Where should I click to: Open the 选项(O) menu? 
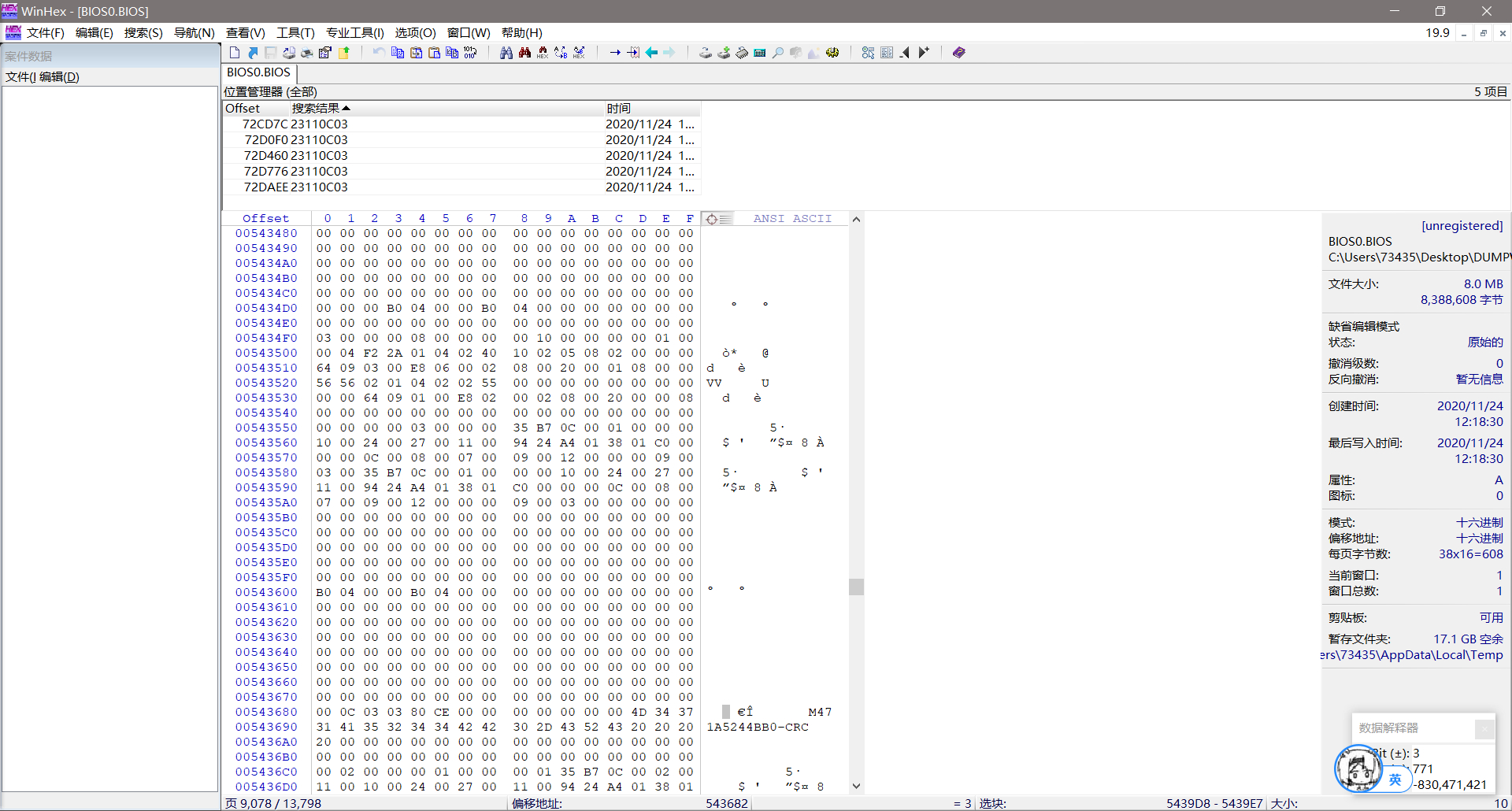click(x=415, y=33)
